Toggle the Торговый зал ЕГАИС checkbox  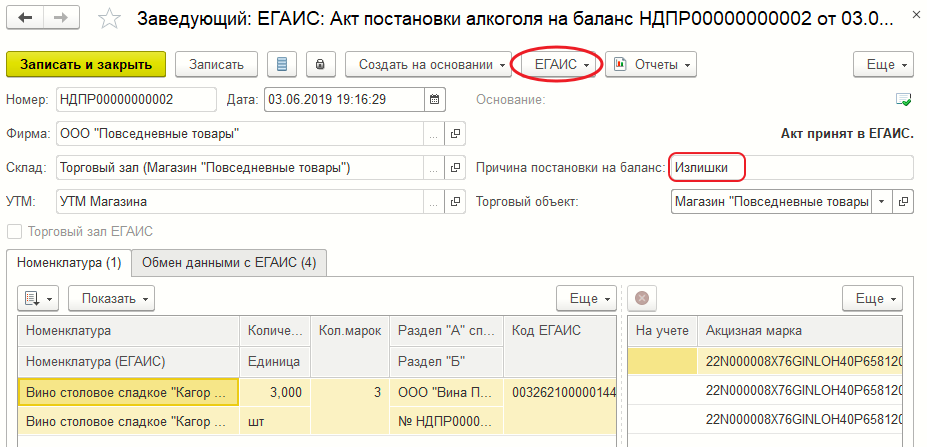click(14, 232)
